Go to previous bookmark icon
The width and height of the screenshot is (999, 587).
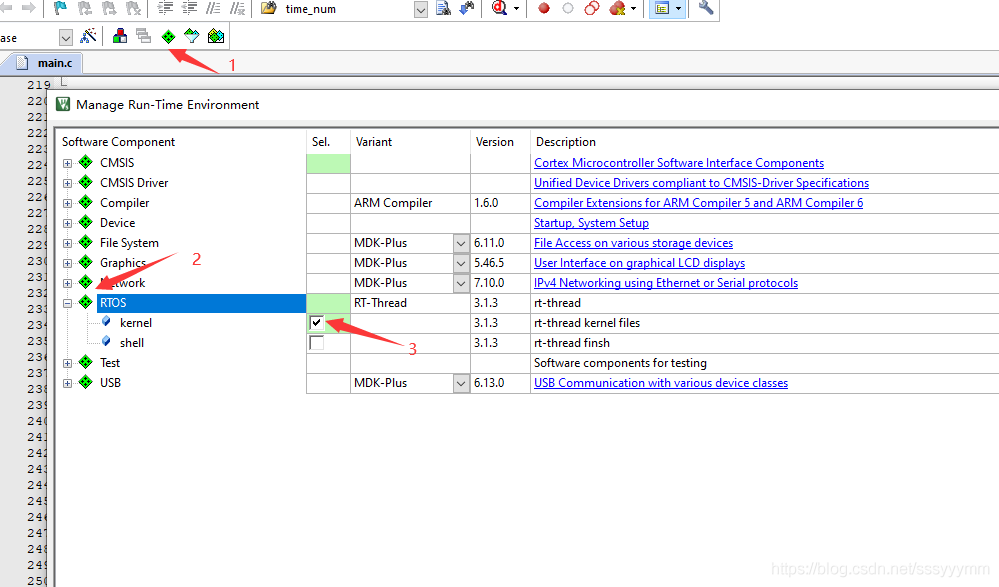click(85, 8)
